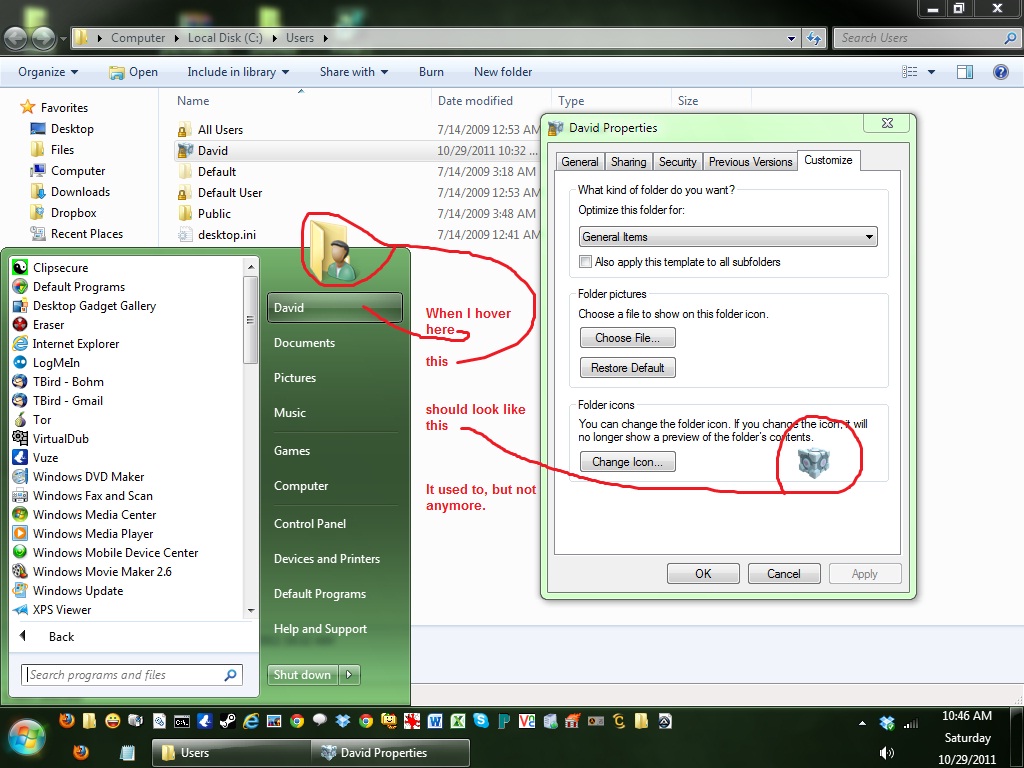Open the 'Optimize this folder for' dropdown
1024x768 pixels.
click(870, 237)
